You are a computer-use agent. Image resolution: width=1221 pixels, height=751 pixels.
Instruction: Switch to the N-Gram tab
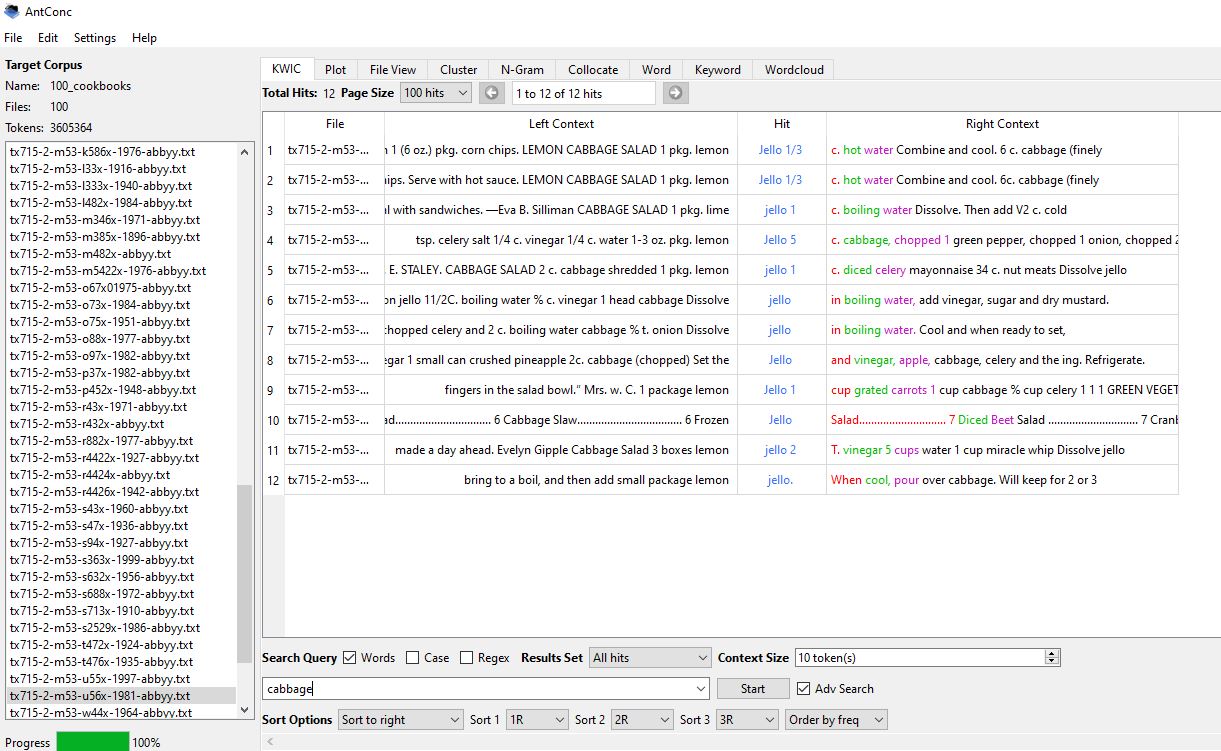point(522,70)
